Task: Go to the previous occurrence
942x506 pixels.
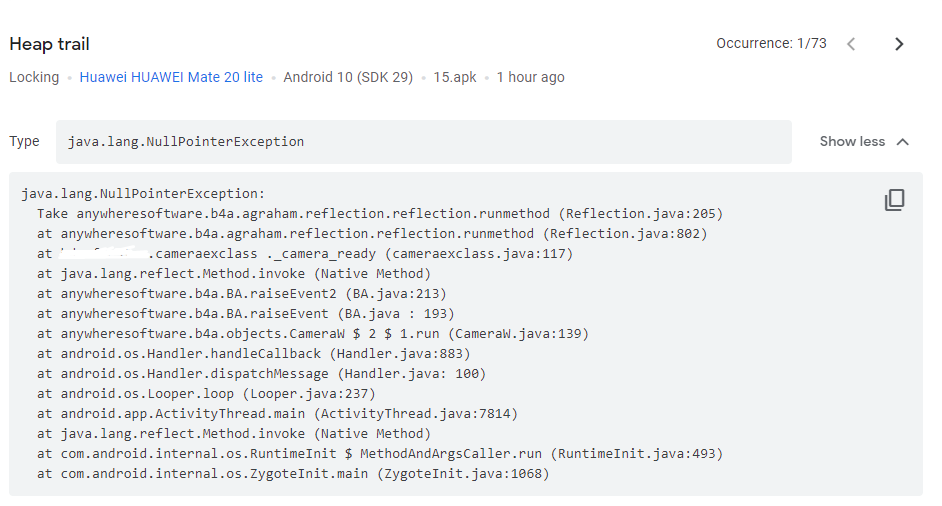Action: tap(851, 44)
